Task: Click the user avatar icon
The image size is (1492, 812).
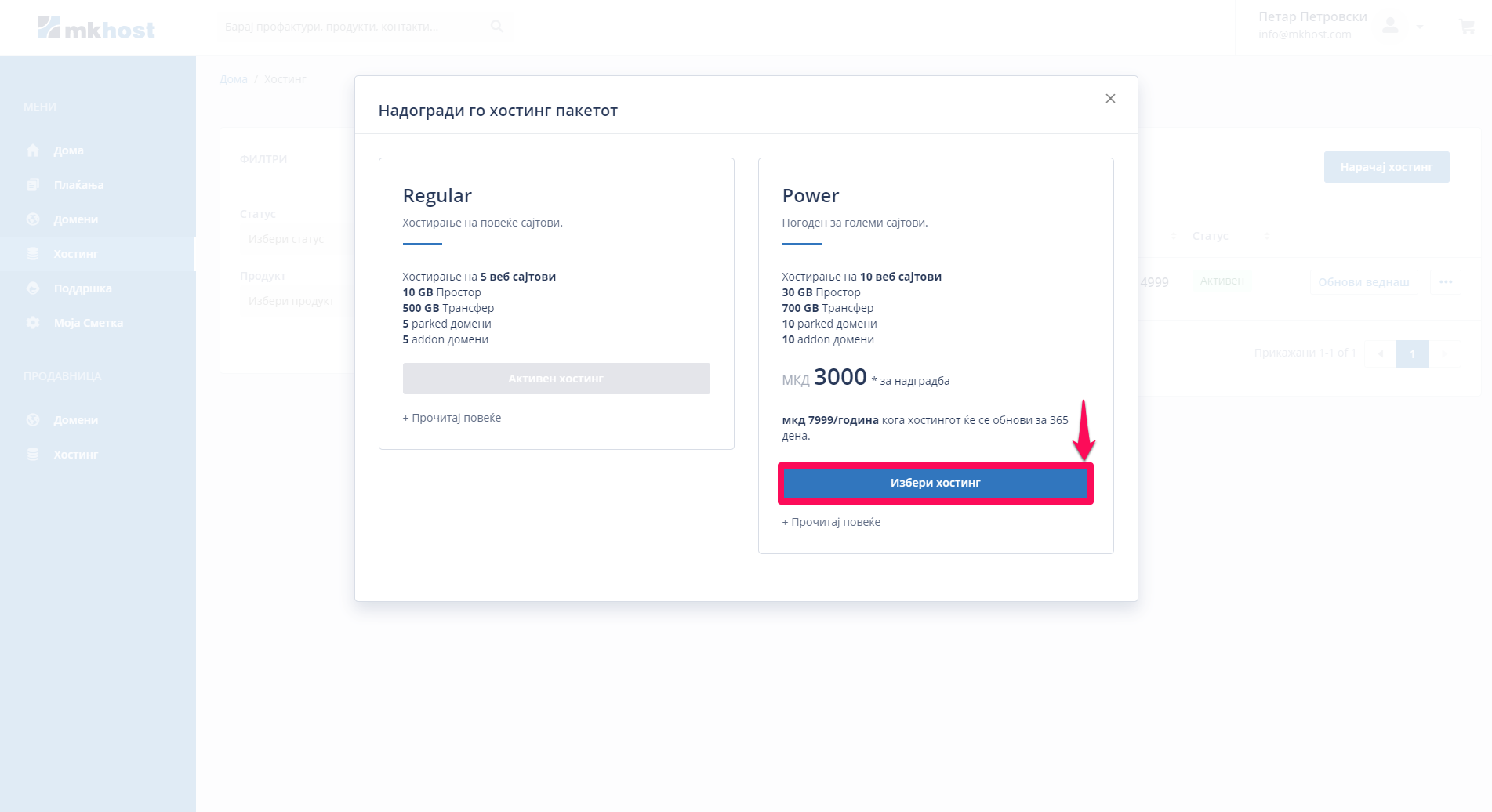Action: pos(1390,26)
